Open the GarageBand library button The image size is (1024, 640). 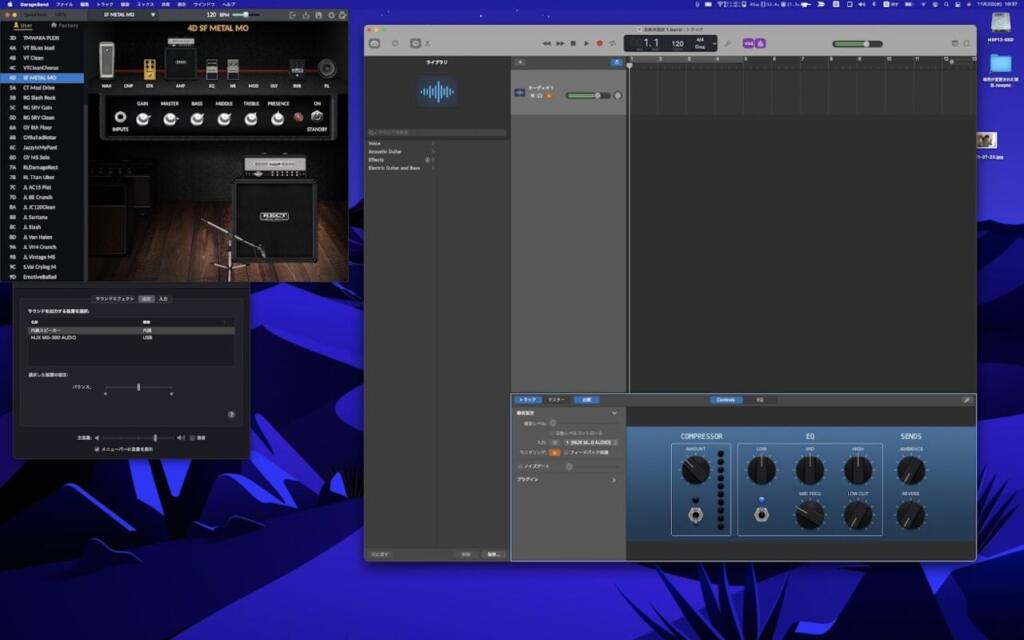tap(374, 44)
